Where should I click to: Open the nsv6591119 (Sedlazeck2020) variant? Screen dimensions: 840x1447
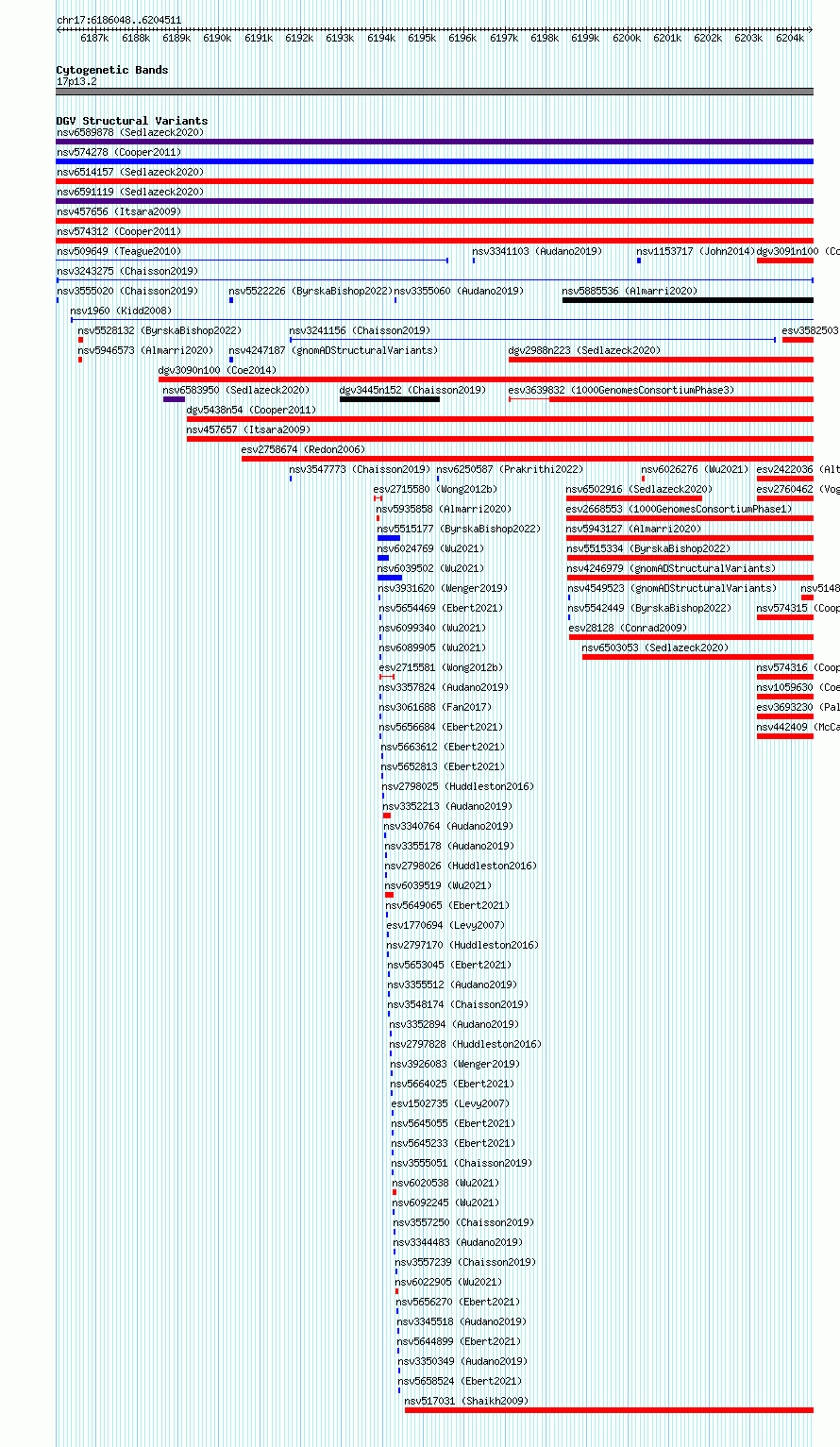click(130, 193)
